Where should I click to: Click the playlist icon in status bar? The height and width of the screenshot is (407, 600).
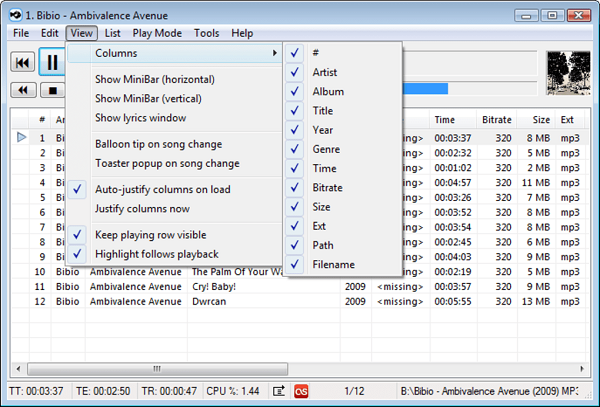click(279, 391)
